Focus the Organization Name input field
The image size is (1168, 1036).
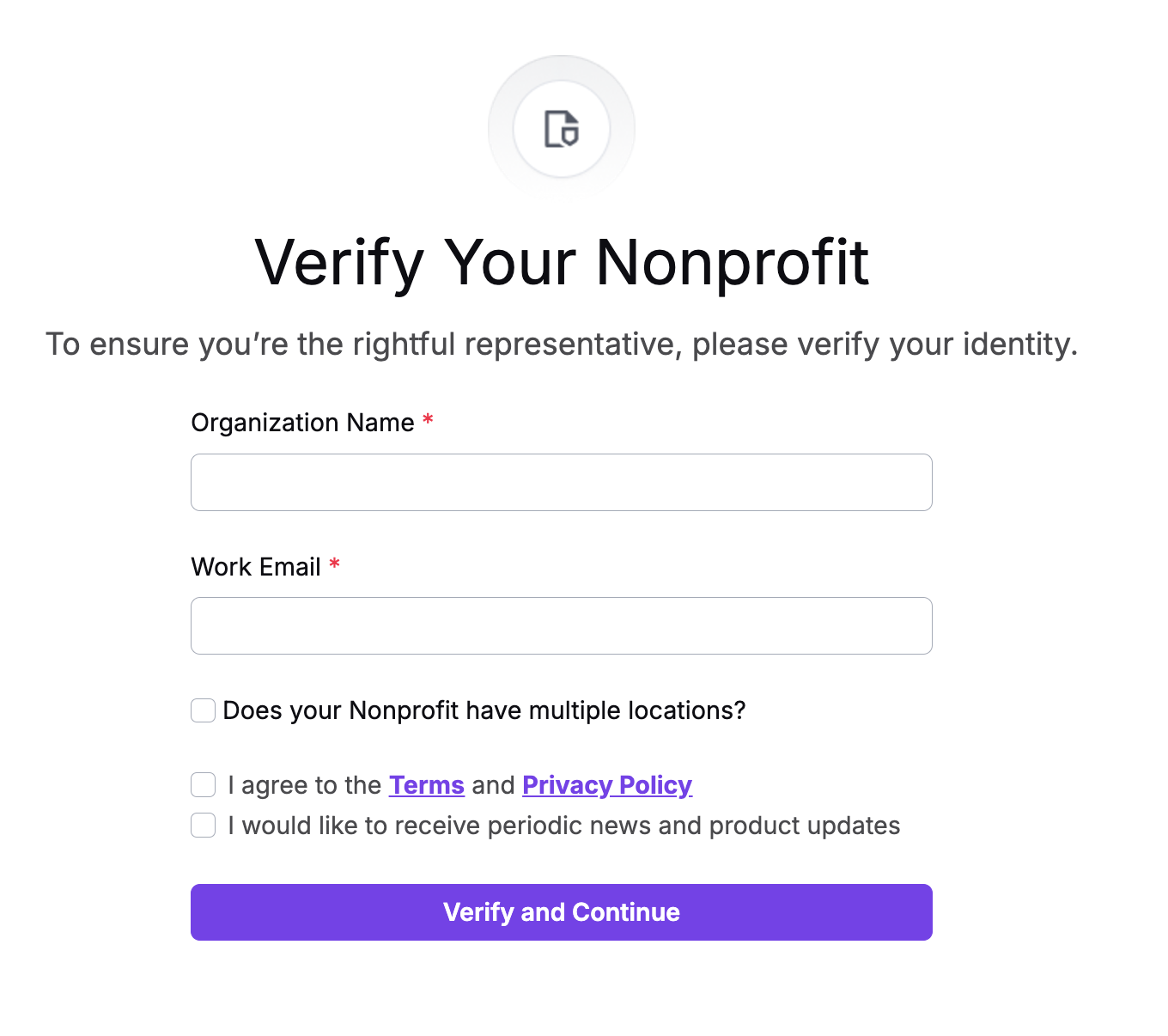tap(562, 482)
